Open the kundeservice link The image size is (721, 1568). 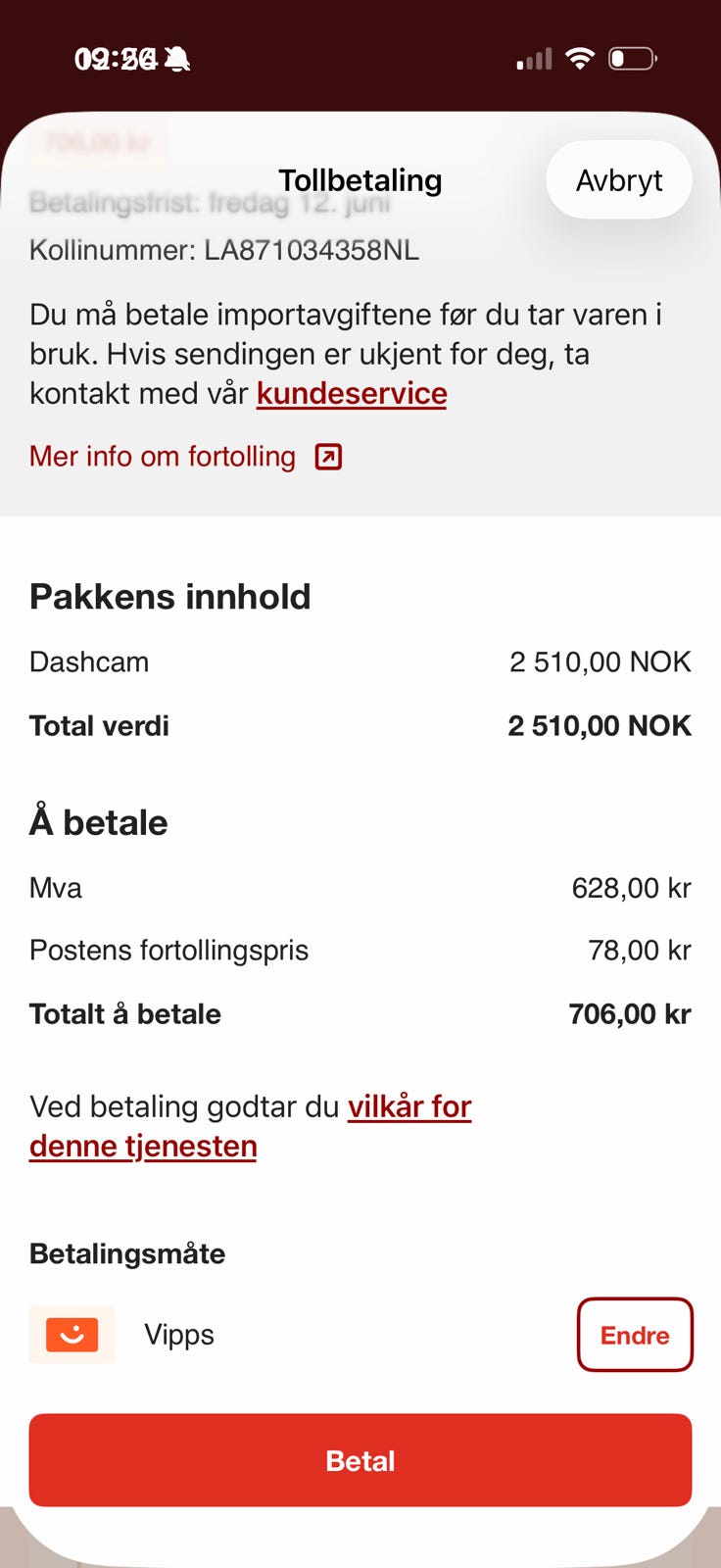tap(352, 393)
